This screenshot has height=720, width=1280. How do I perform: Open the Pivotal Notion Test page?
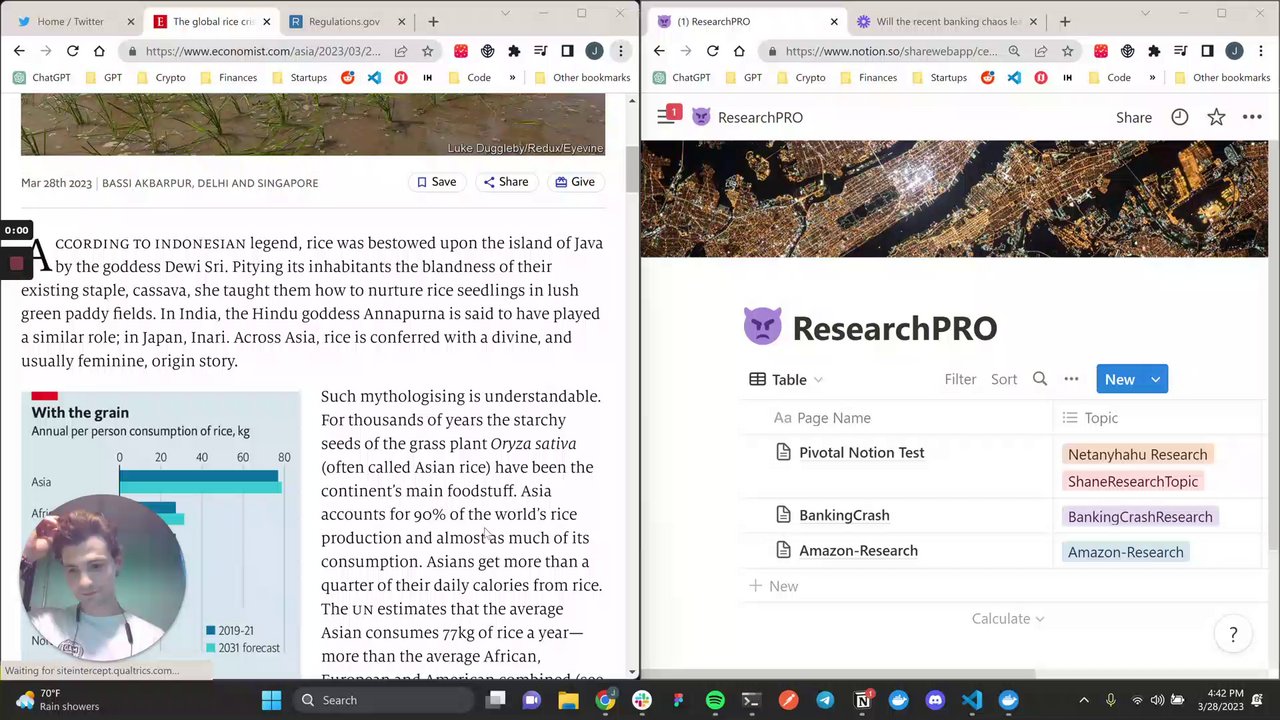point(861,453)
